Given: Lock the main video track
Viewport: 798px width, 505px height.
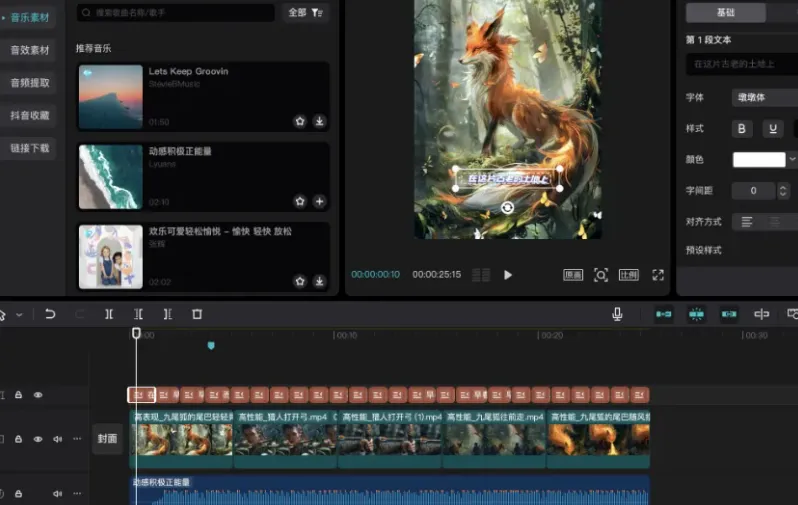Looking at the screenshot, I should (18, 439).
